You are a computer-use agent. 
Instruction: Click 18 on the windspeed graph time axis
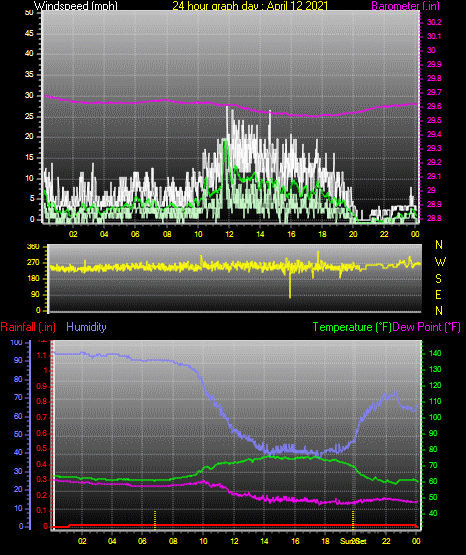pos(322,234)
